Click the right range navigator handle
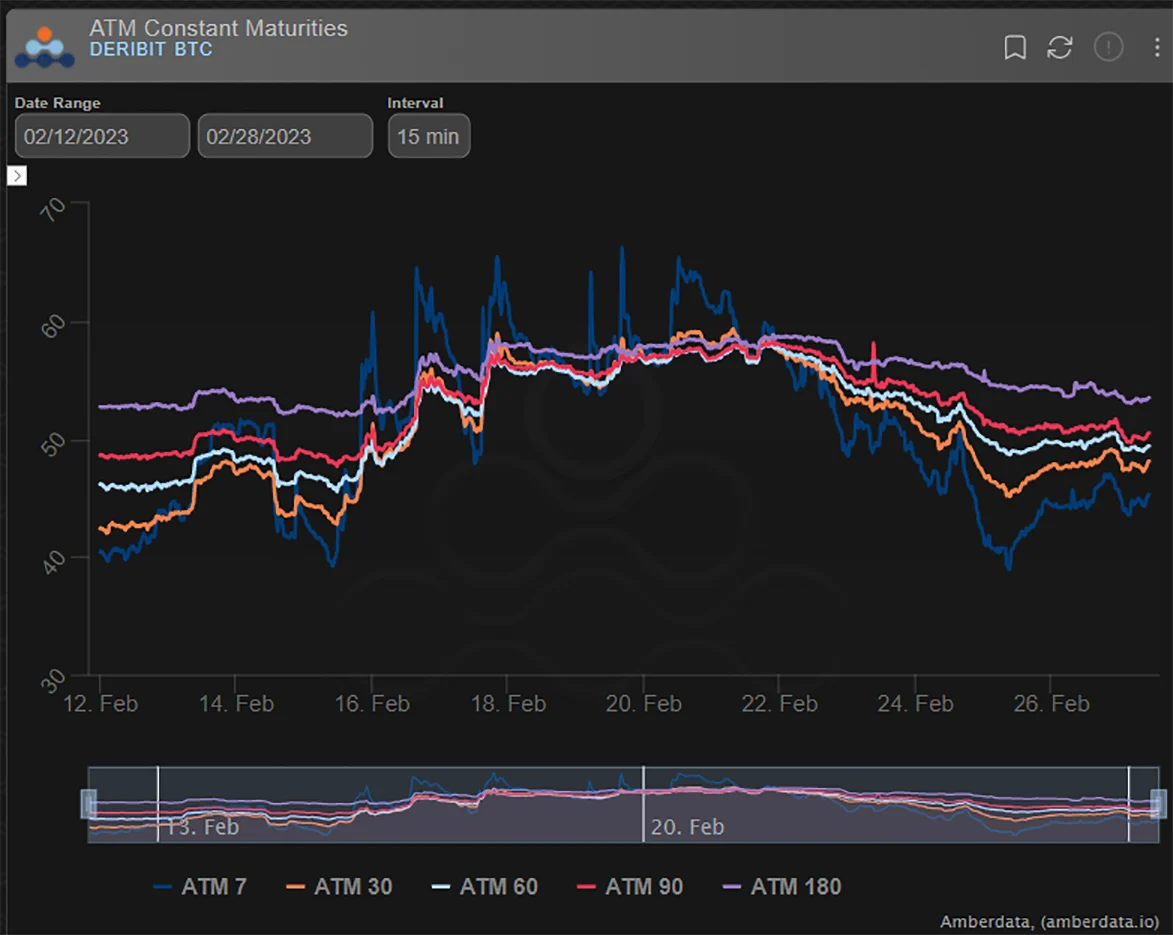 click(1158, 804)
